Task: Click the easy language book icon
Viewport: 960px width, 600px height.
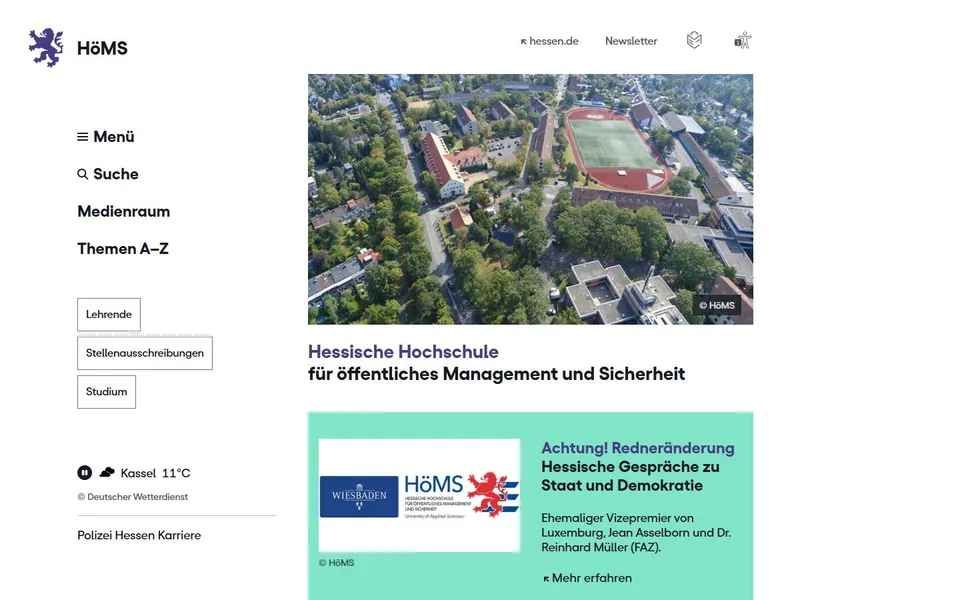Action: (x=694, y=40)
